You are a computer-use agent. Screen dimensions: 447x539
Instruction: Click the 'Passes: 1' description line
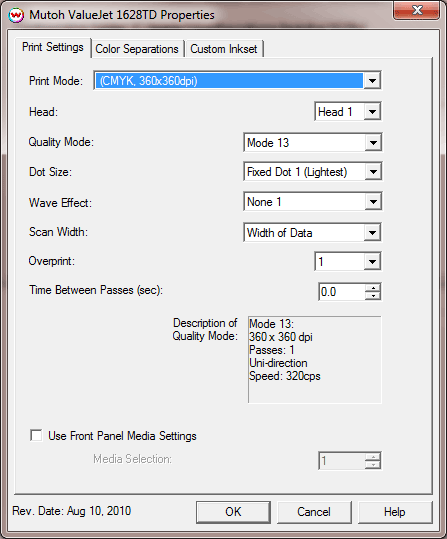pos(272,350)
